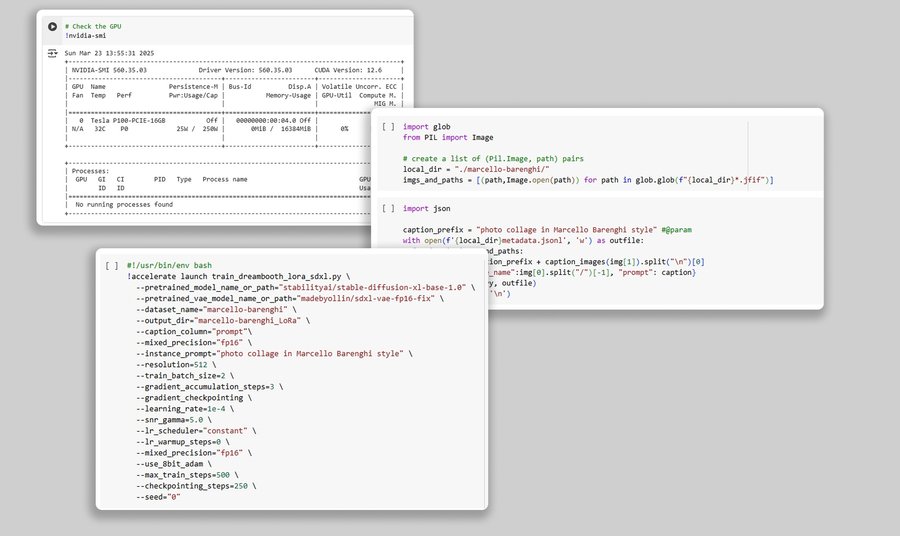The width and height of the screenshot is (900, 536).
Task: Click the --pretrained_vae_model_name_or_path argument line
Action: click(x=290, y=298)
